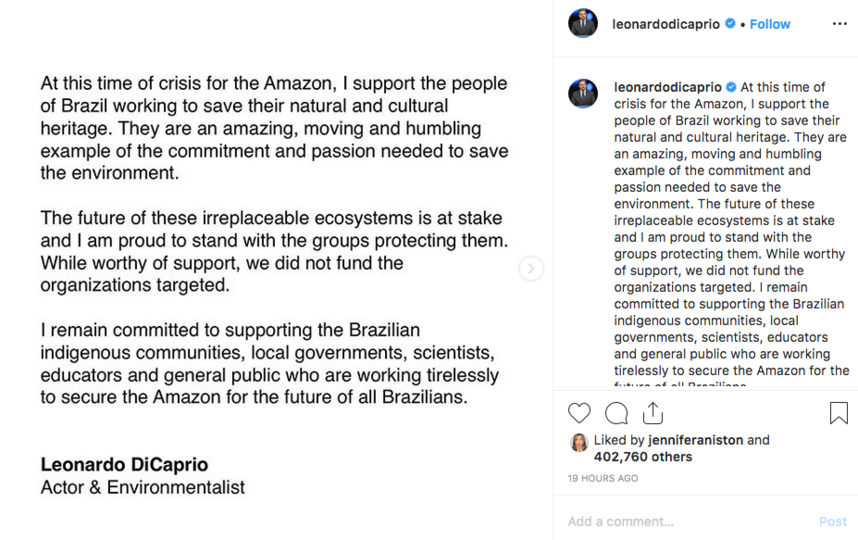The height and width of the screenshot is (540, 858).
Task: Open the leonardodicaprio username in header
Action: 665,24
